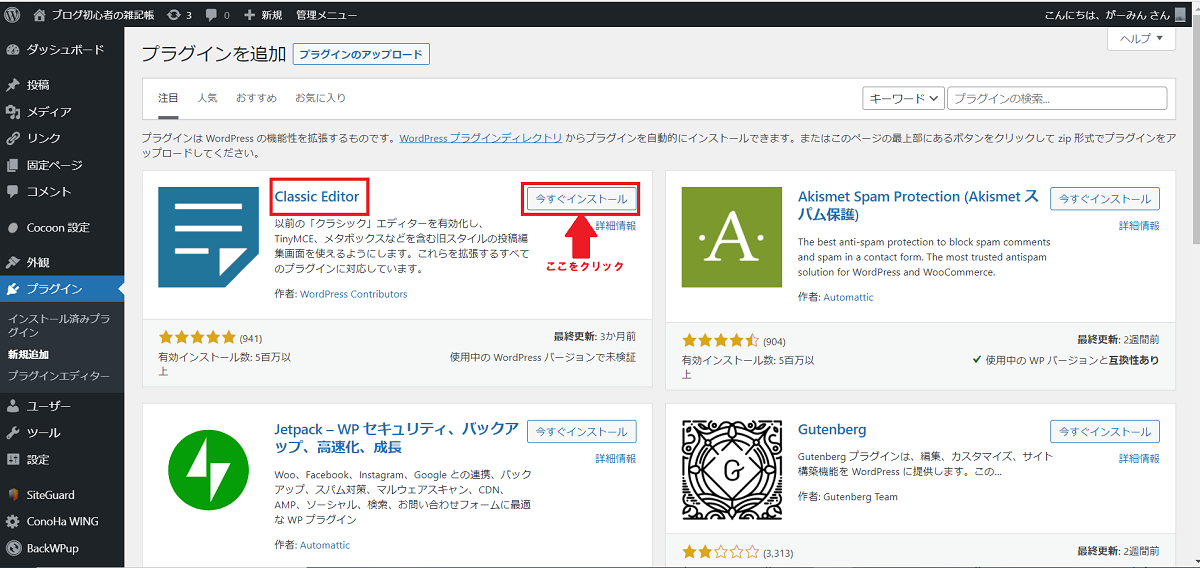
Task: Expand the ヘルプ help tab
Action: click(x=1141, y=39)
